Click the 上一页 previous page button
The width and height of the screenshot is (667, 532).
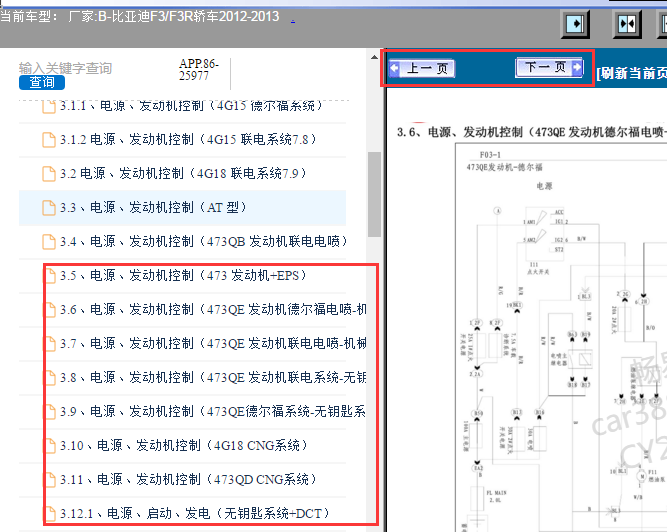tap(422, 68)
